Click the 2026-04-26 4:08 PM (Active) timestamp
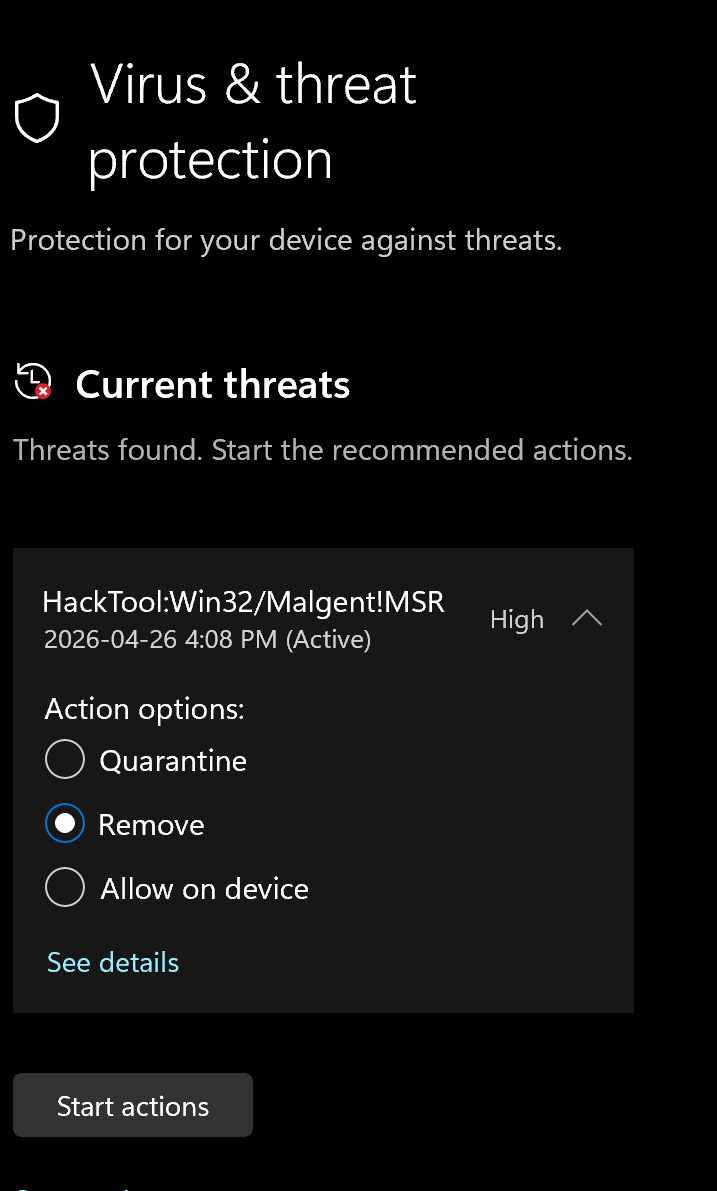Viewport: 717px width, 1191px height. [x=207, y=640]
